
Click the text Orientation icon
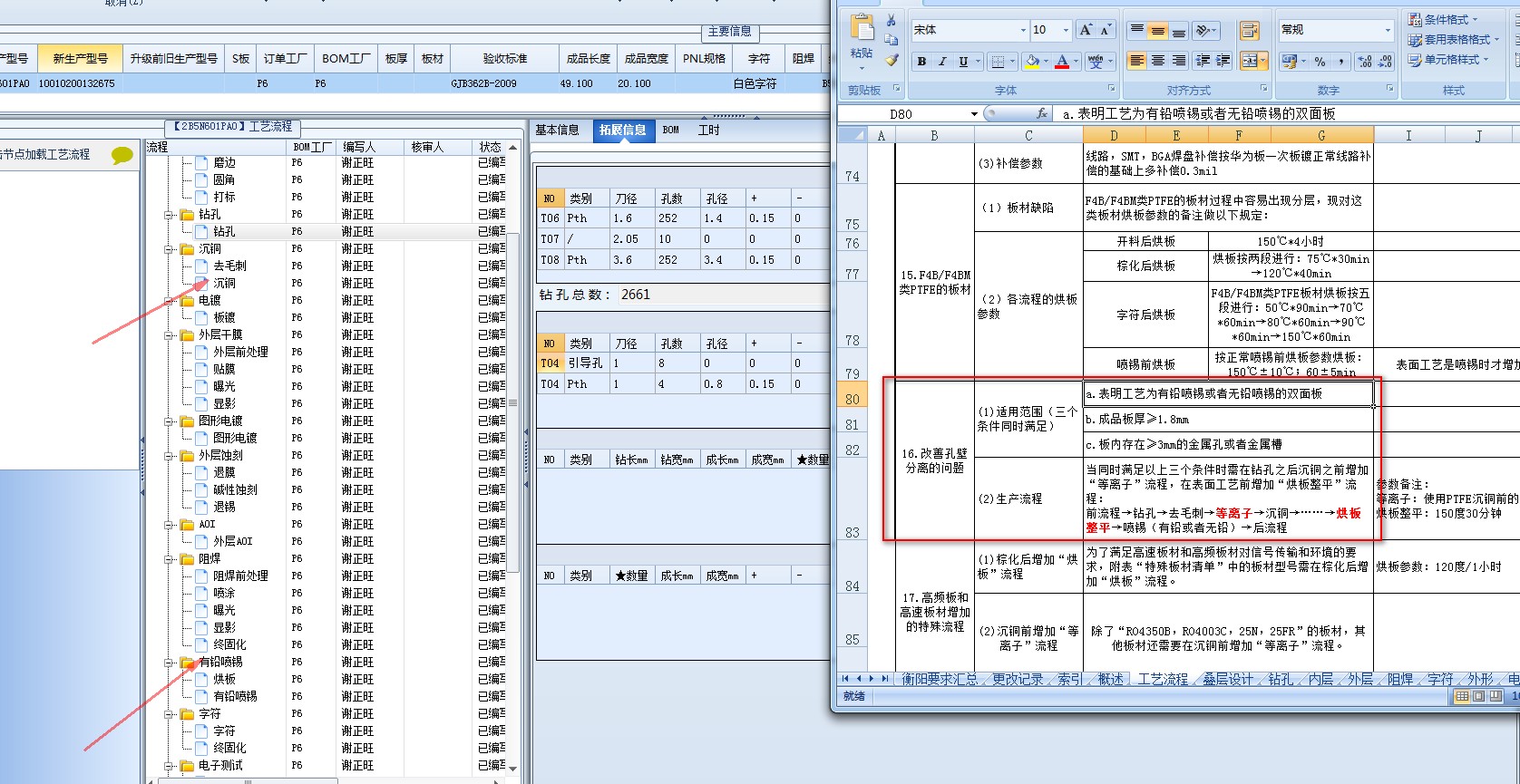(1204, 31)
